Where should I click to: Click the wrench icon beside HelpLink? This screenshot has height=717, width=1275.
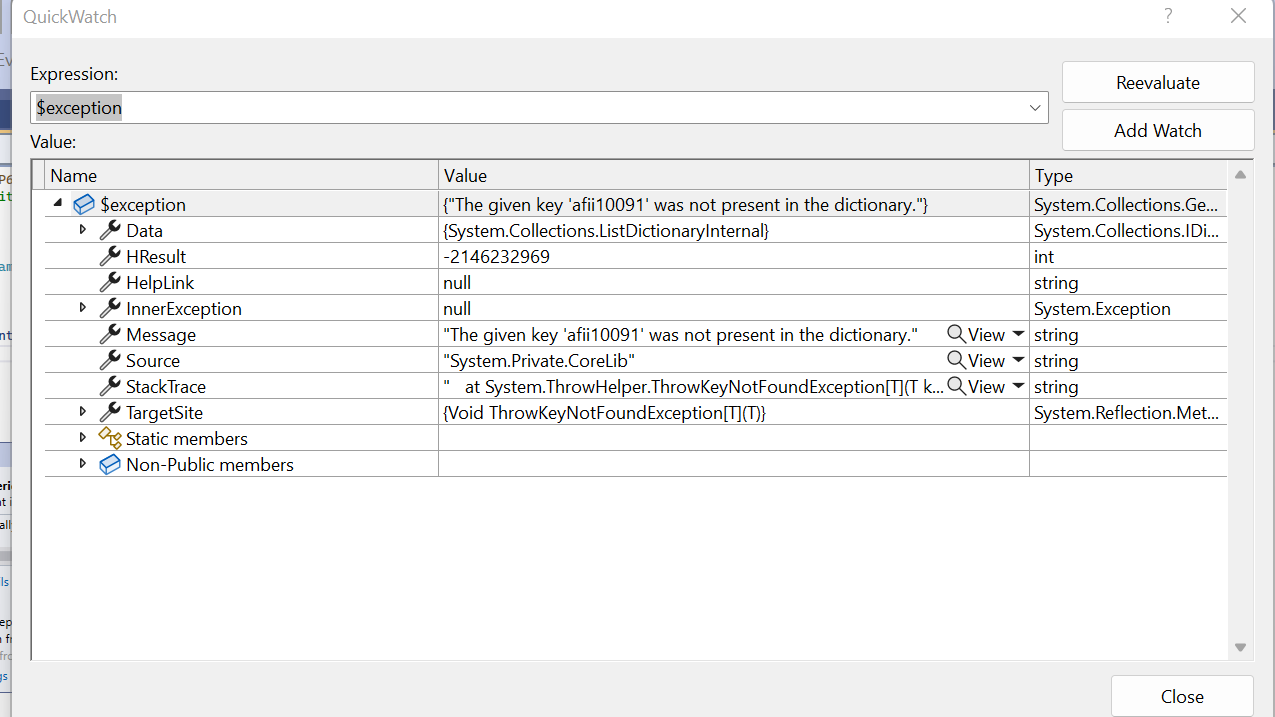(110, 283)
